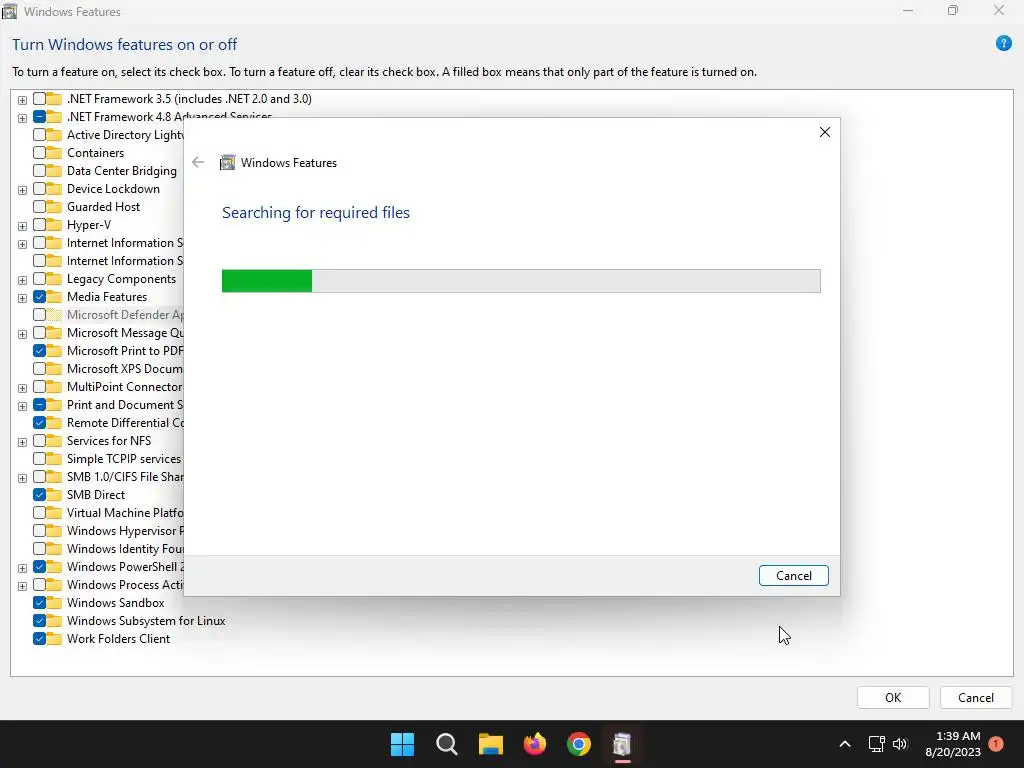This screenshot has width=1024, height=768.
Task: Expand the Hyper-V node
Action: [22, 226]
